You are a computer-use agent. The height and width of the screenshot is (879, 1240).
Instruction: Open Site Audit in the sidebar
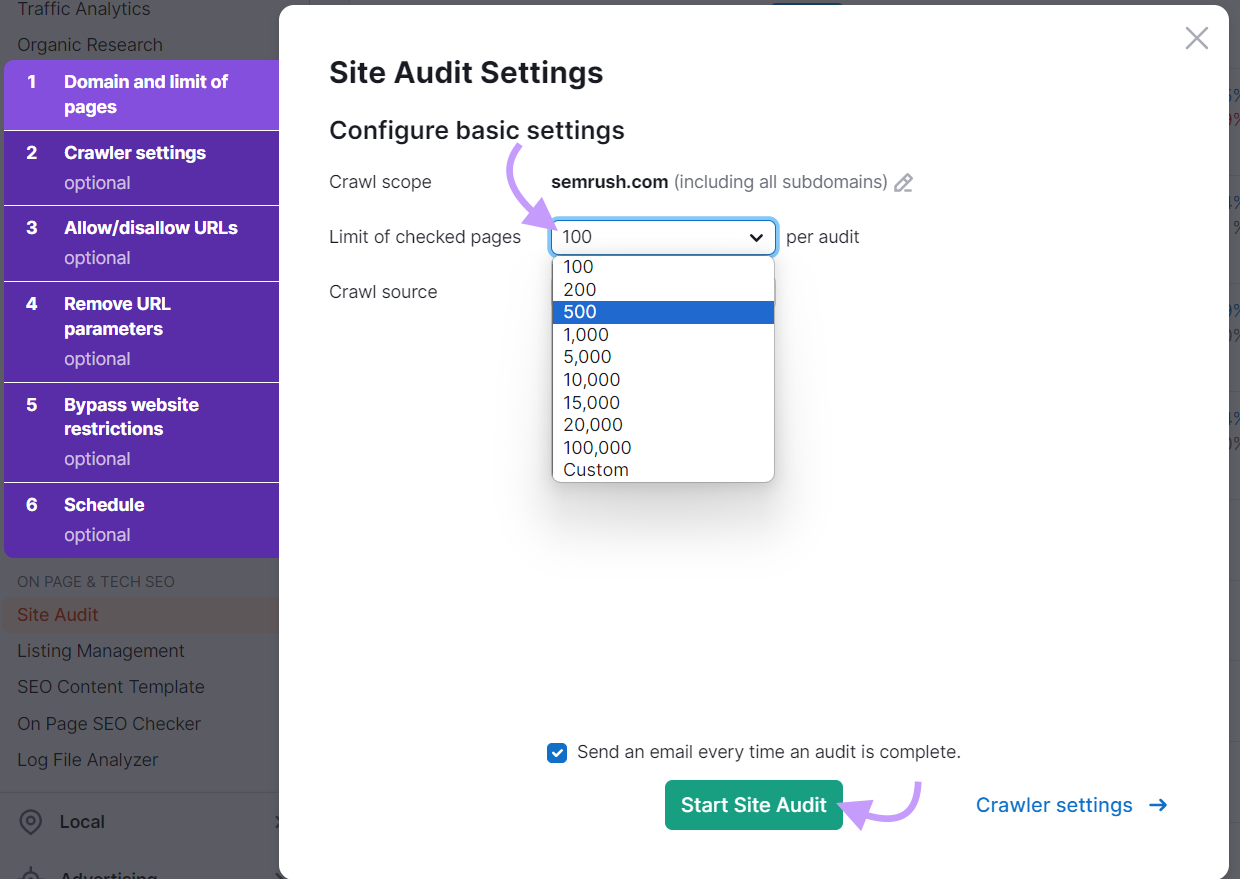[x=58, y=615]
